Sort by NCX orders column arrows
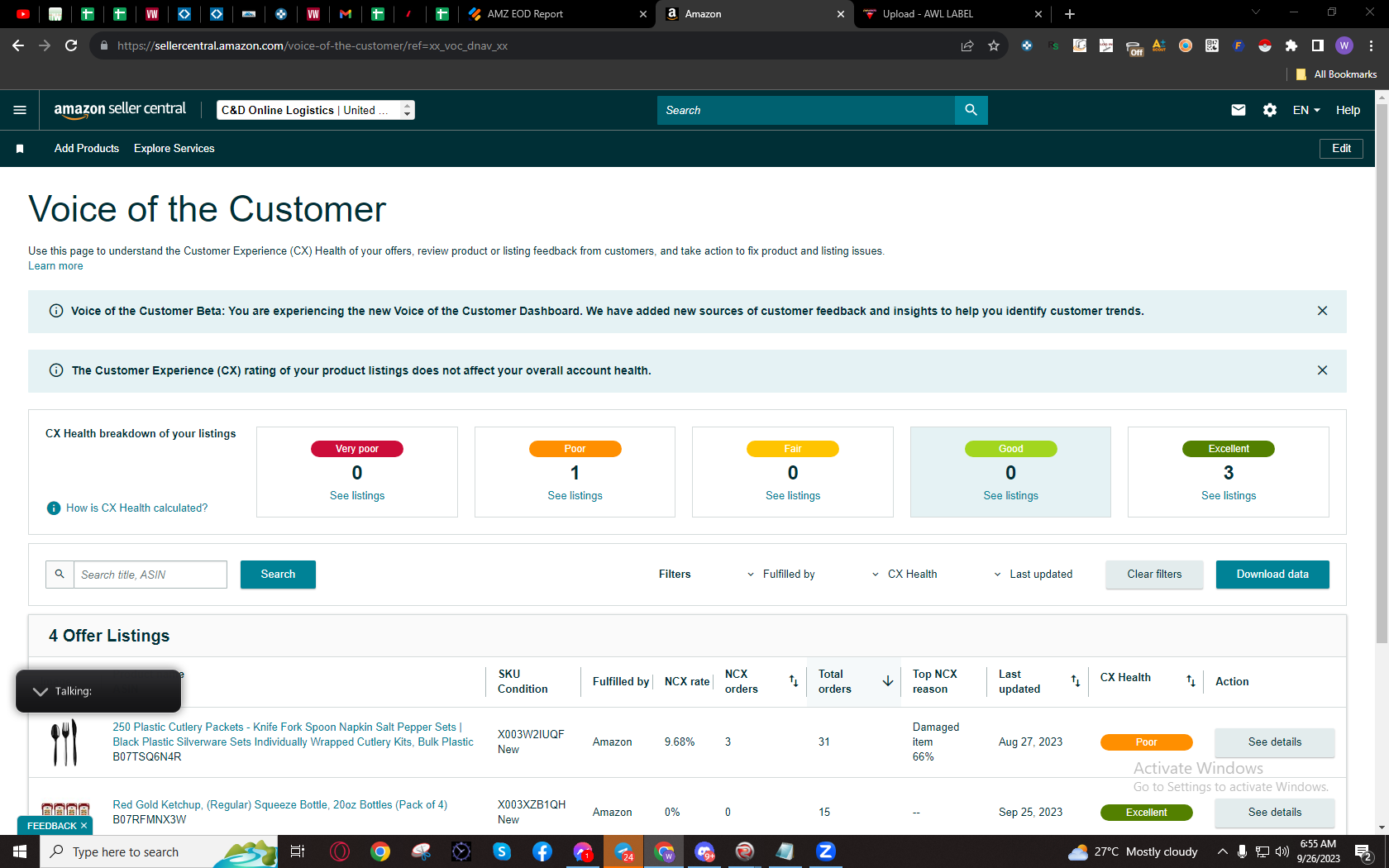Image resolution: width=1389 pixels, height=868 pixels. click(794, 681)
